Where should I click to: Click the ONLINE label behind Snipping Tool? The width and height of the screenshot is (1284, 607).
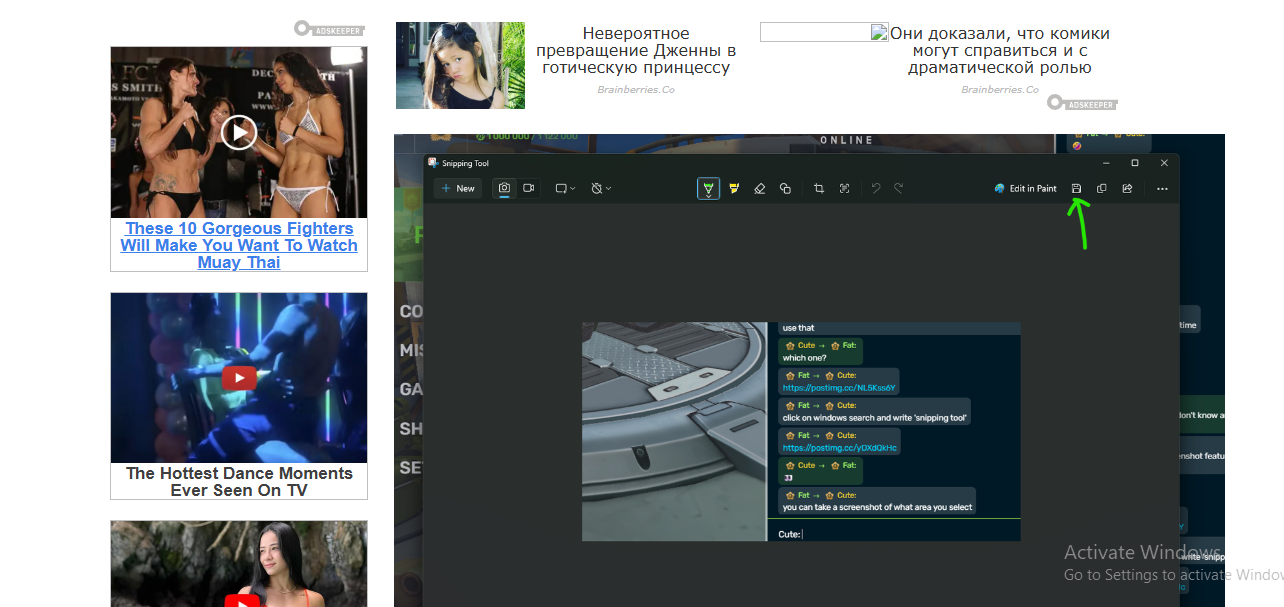847,141
